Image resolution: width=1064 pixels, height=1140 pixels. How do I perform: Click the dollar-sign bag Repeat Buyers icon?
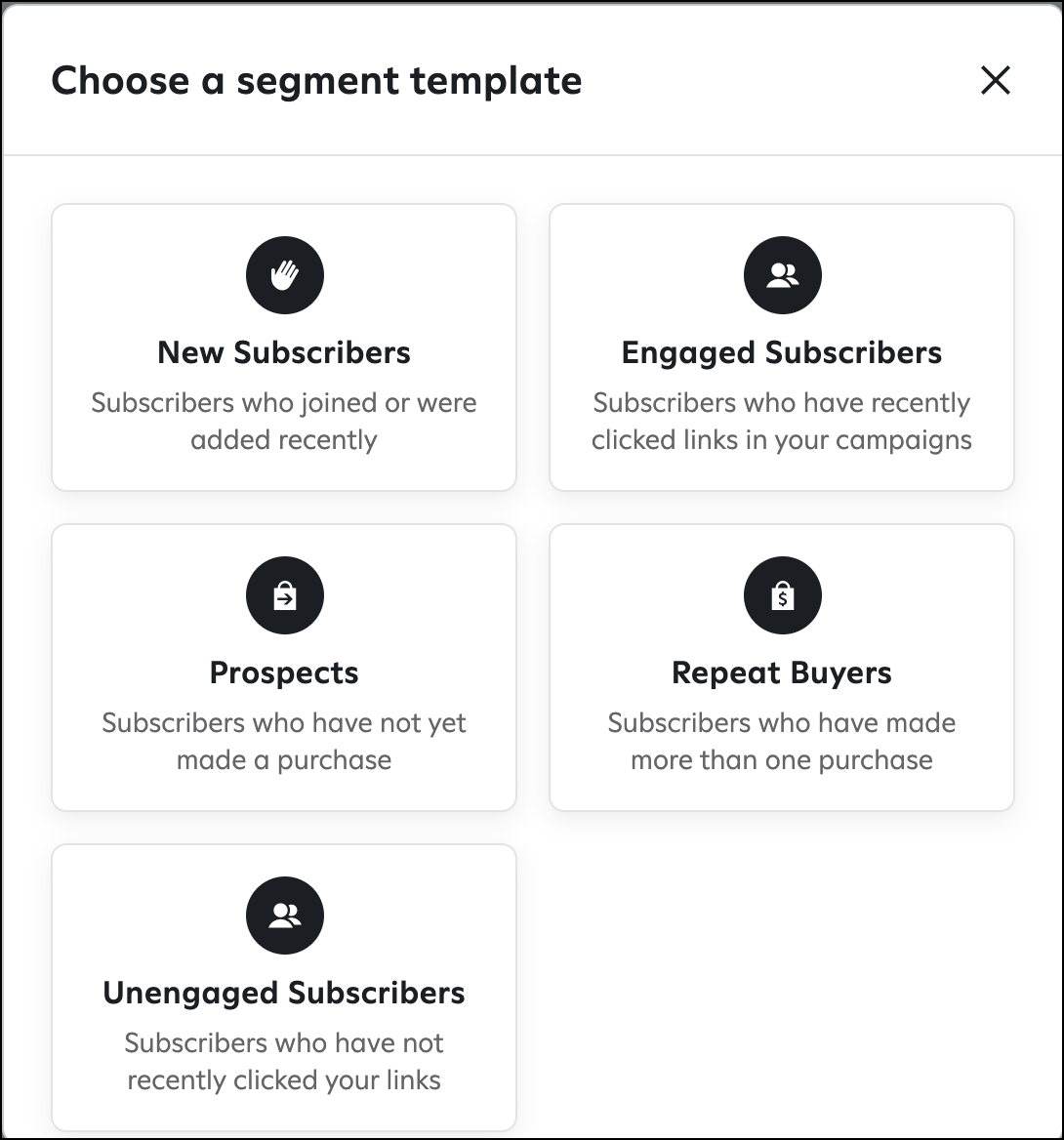(782, 595)
